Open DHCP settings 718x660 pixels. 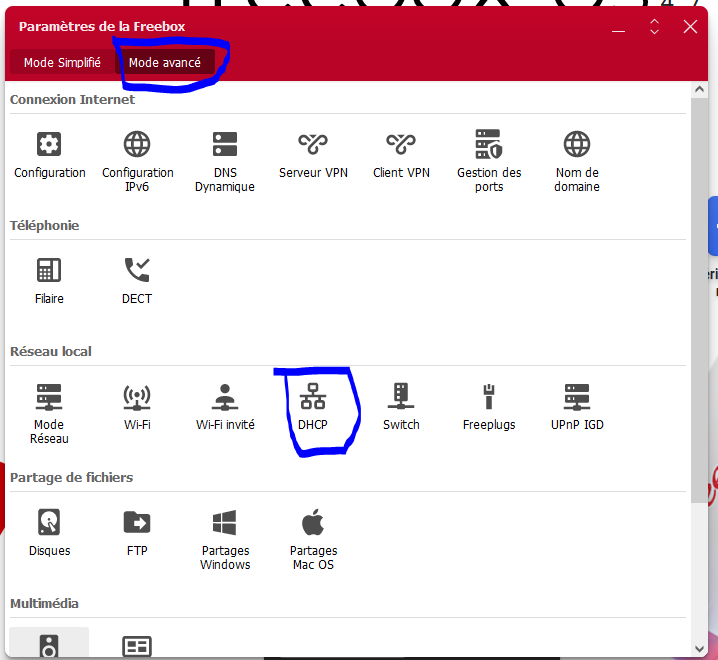pyautogui.click(x=313, y=407)
